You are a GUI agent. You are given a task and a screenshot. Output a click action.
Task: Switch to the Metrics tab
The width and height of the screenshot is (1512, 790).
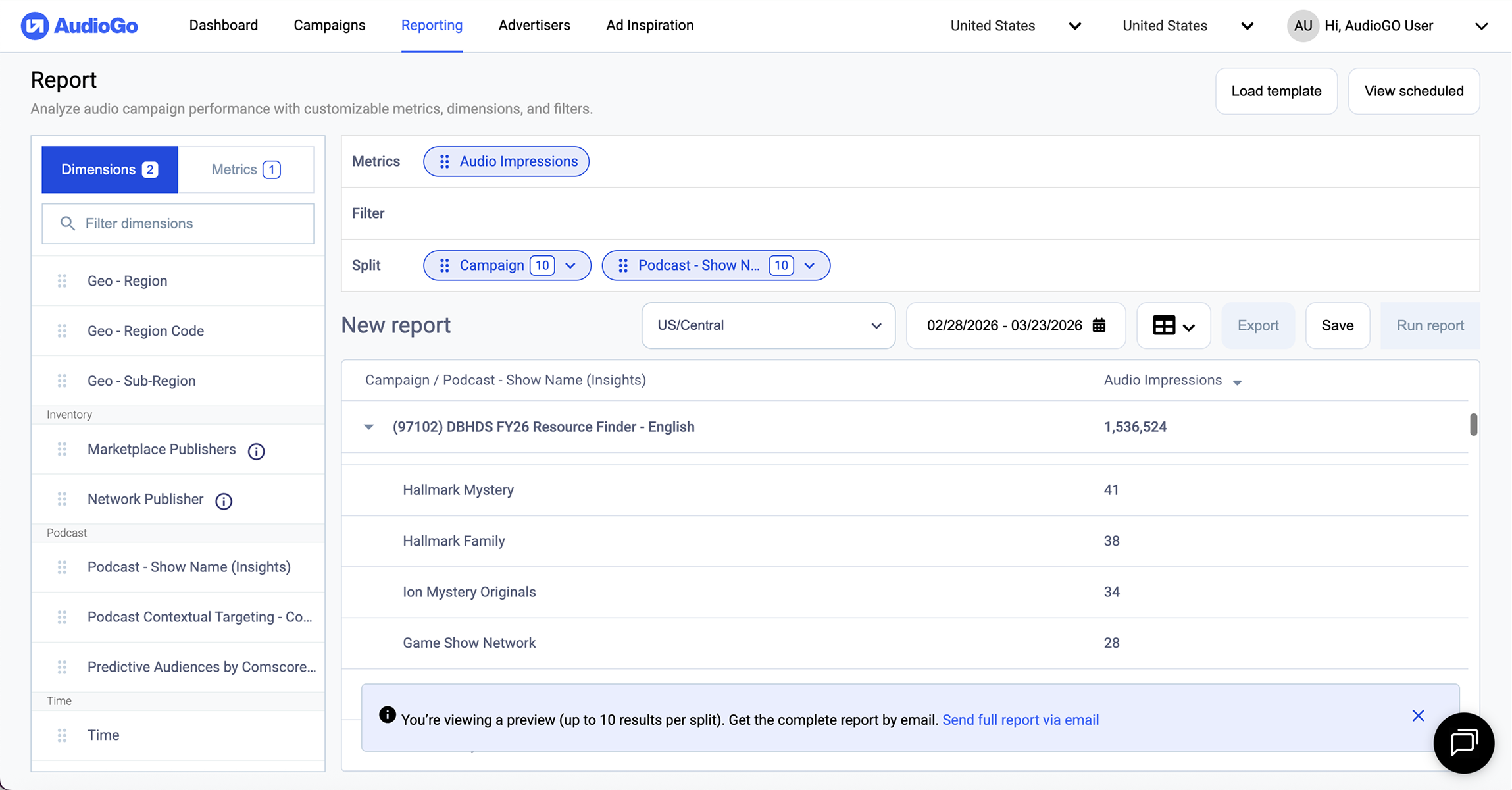pyautogui.click(x=245, y=169)
